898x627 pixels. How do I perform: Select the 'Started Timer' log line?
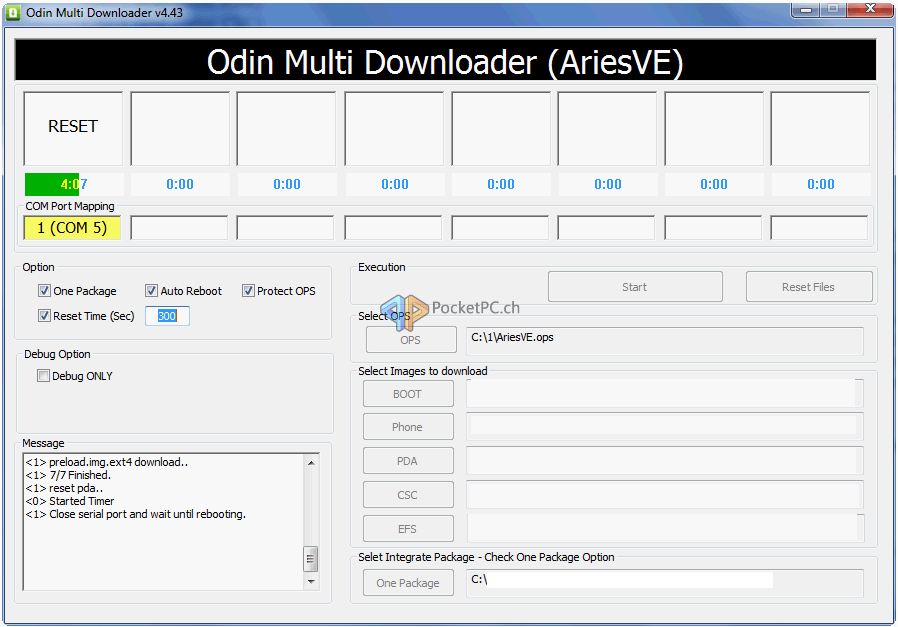(x=69, y=501)
